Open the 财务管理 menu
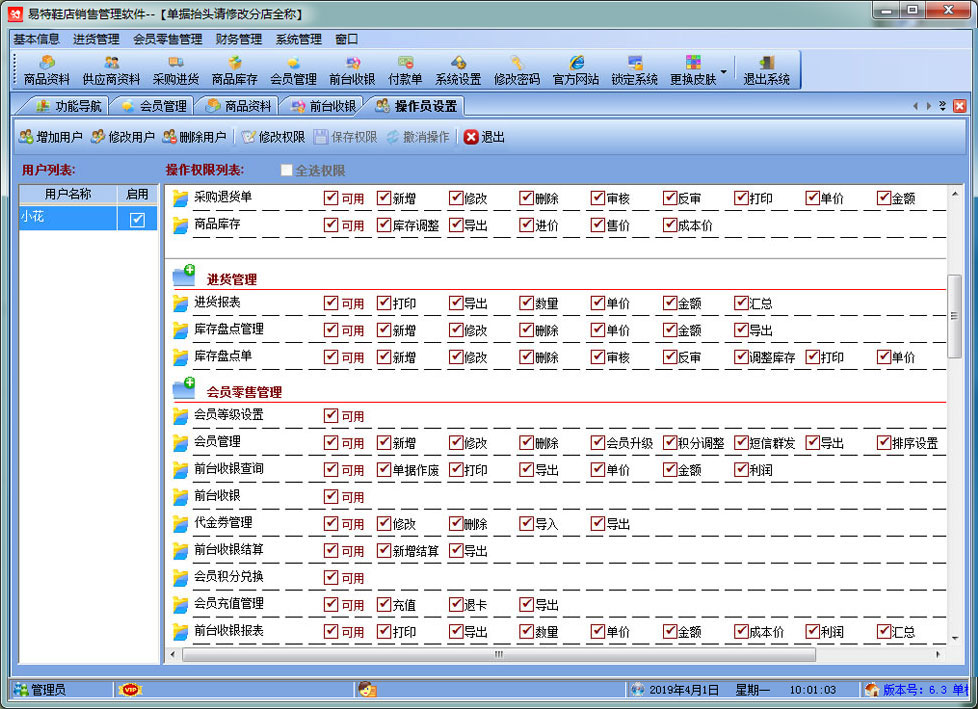The width and height of the screenshot is (978, 709). pos(238,39)
